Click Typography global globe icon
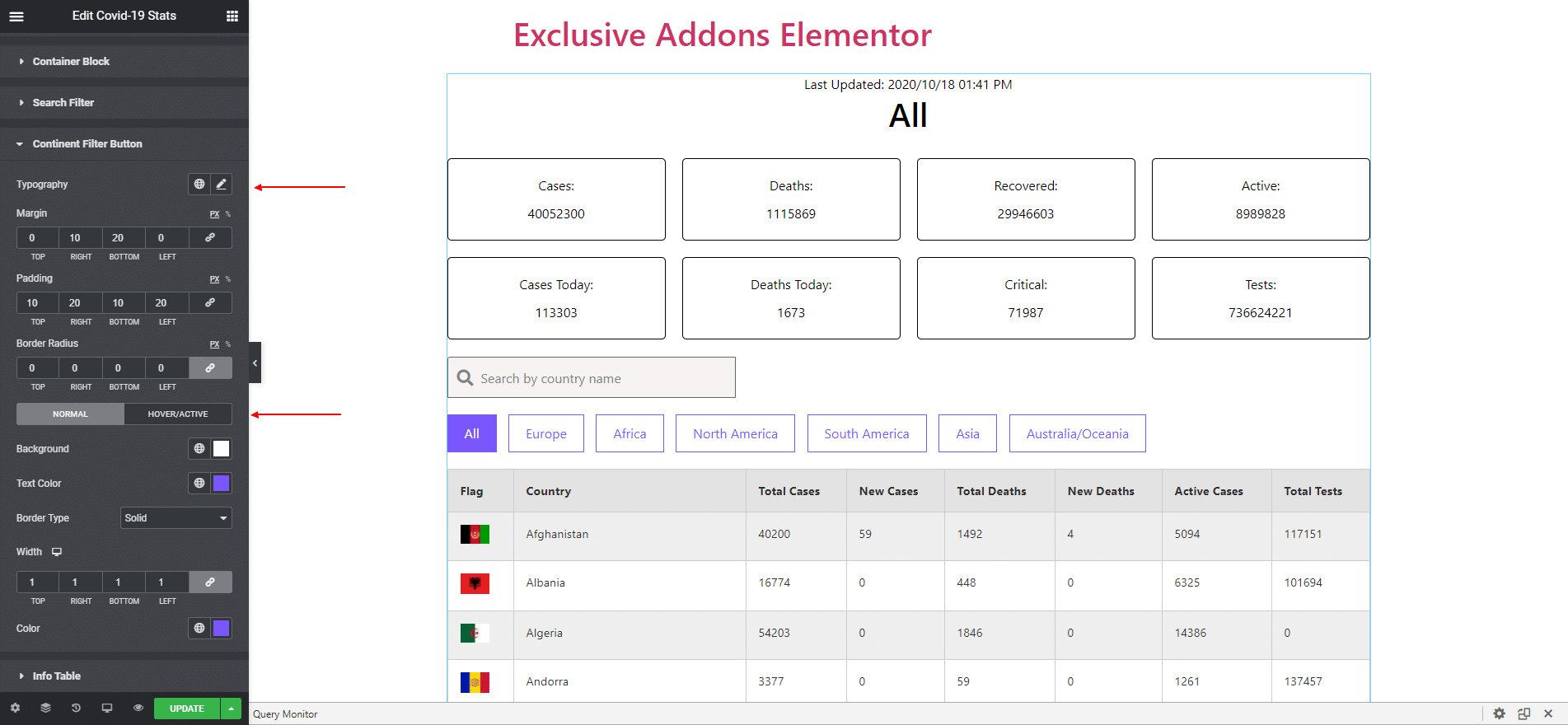The height and width of the screenshot is (725, 1568). [199, 185]
